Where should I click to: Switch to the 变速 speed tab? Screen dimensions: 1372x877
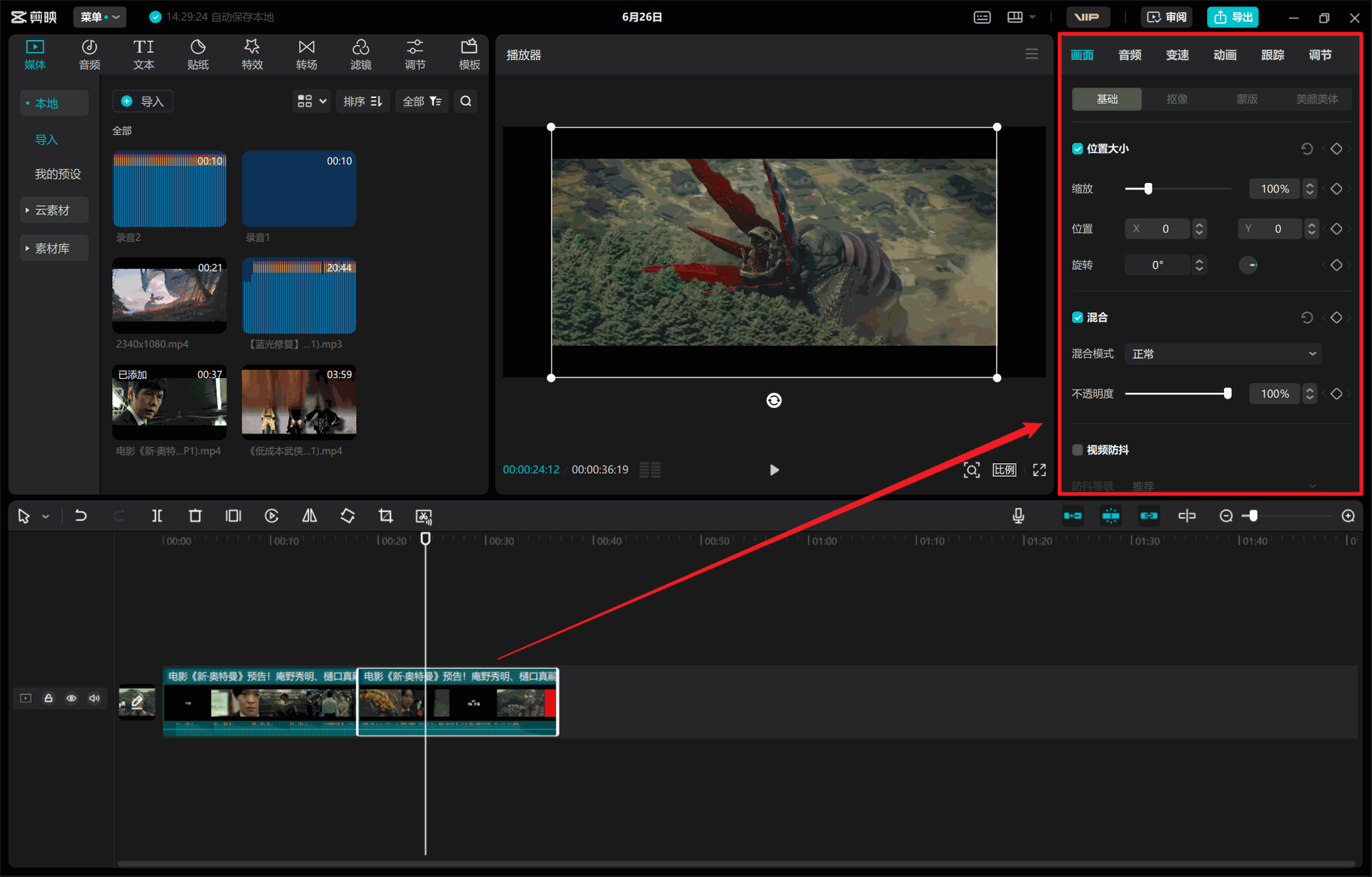pyautogui.click(x=1178, y=55)
